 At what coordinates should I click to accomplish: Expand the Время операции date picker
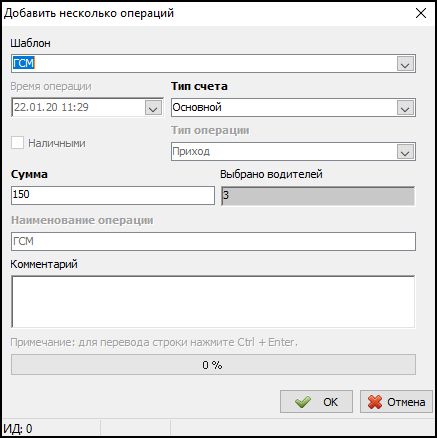[x=153, y=108]
